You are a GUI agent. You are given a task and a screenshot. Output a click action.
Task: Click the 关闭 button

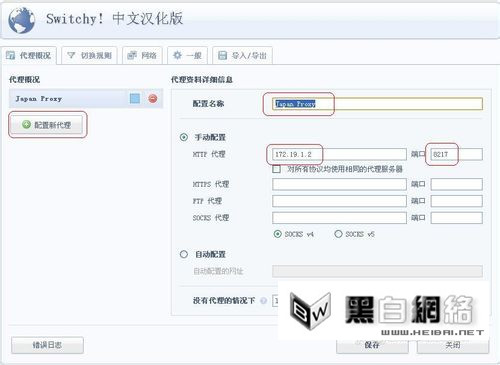(x=453, y=346)
